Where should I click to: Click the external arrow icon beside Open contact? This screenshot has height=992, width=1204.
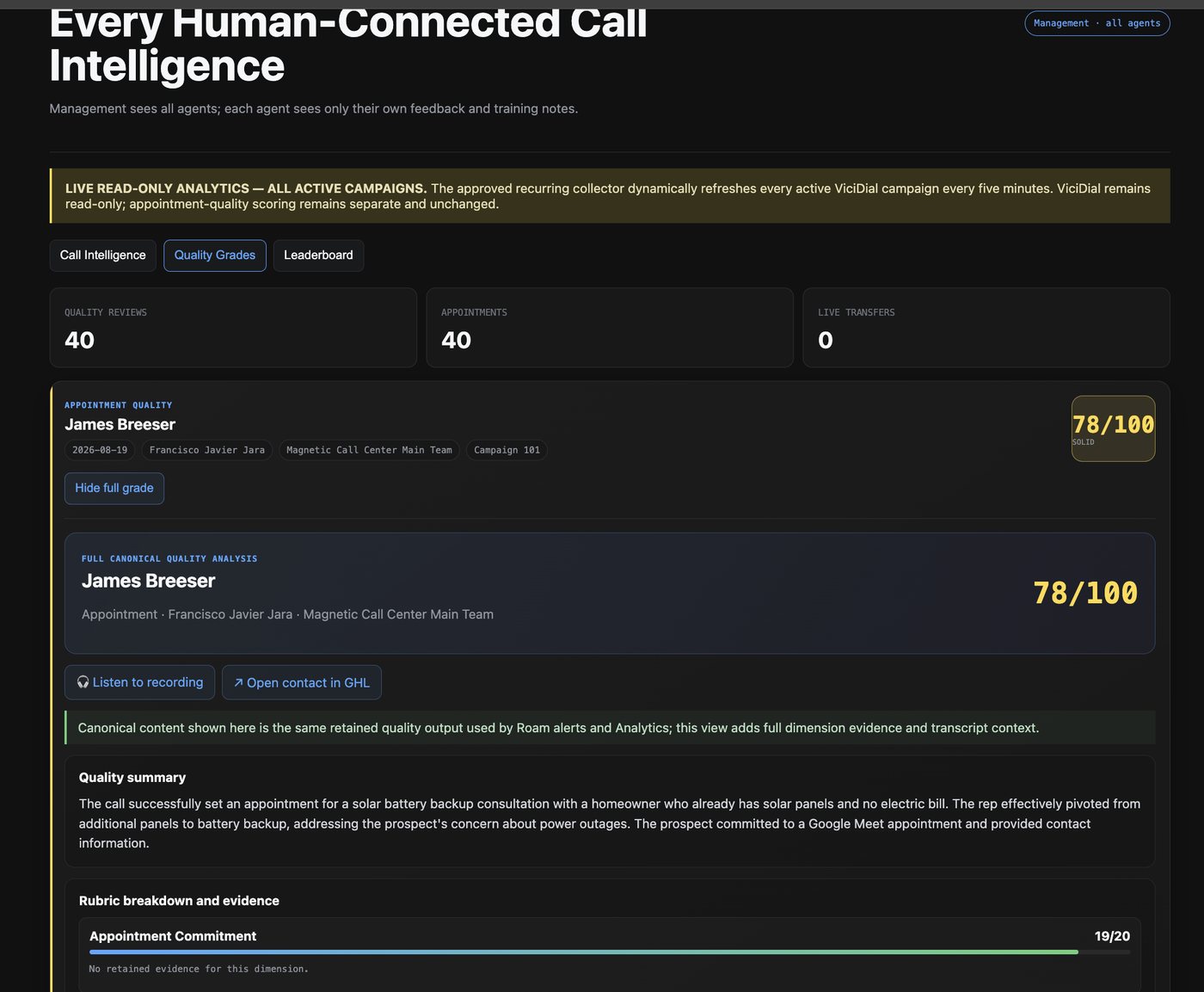coord(238,682)
